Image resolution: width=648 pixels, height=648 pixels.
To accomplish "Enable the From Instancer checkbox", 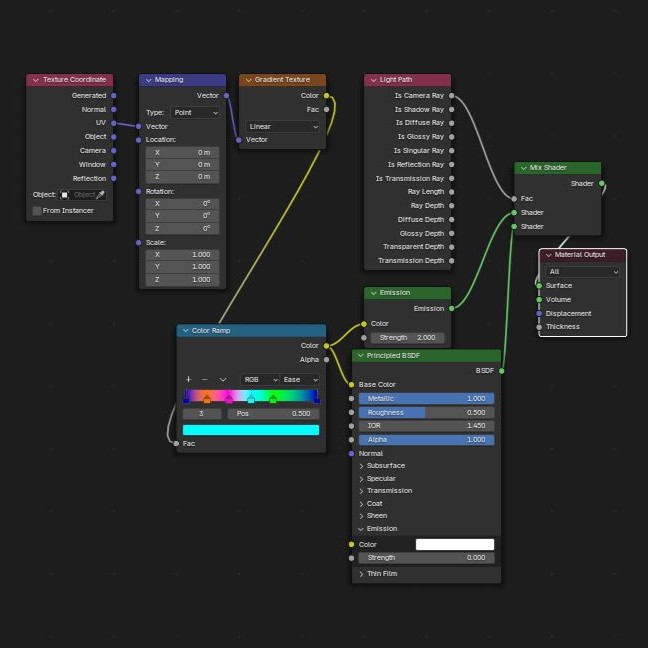I will (38, 211).
